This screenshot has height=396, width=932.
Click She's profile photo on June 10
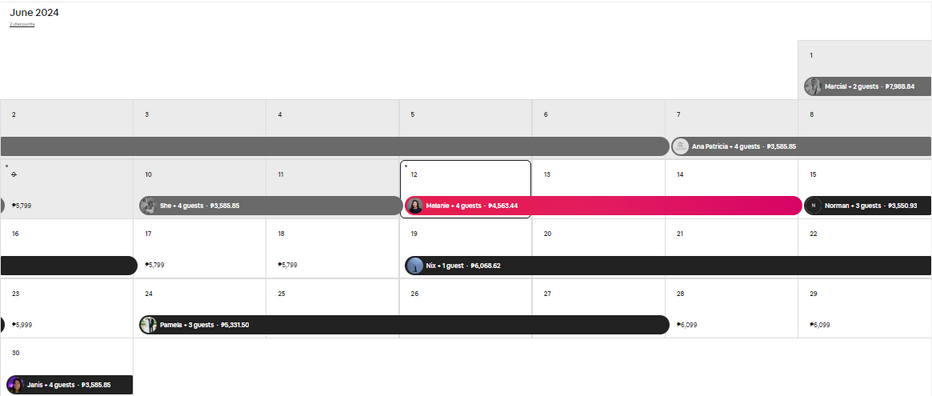(x=148, y=206)
